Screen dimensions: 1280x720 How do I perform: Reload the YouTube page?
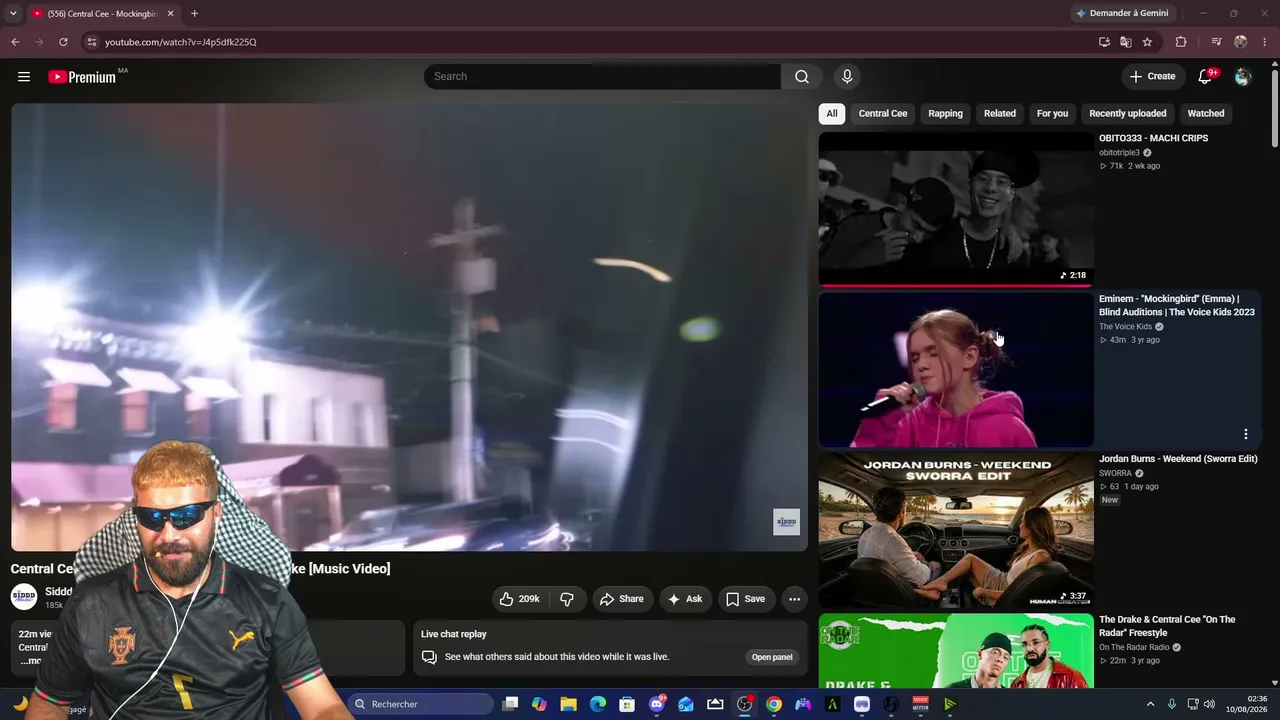63,42
